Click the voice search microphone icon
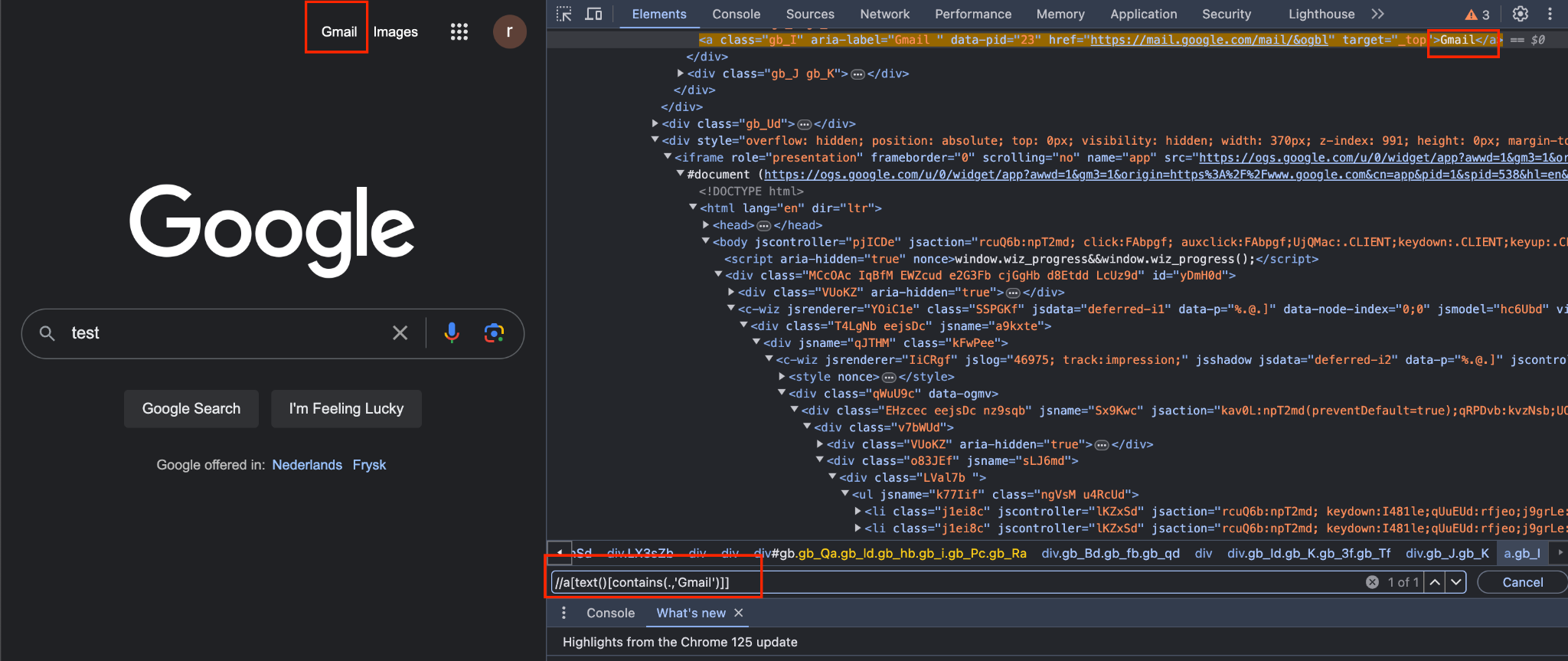1568x661 pixels. 452,332
